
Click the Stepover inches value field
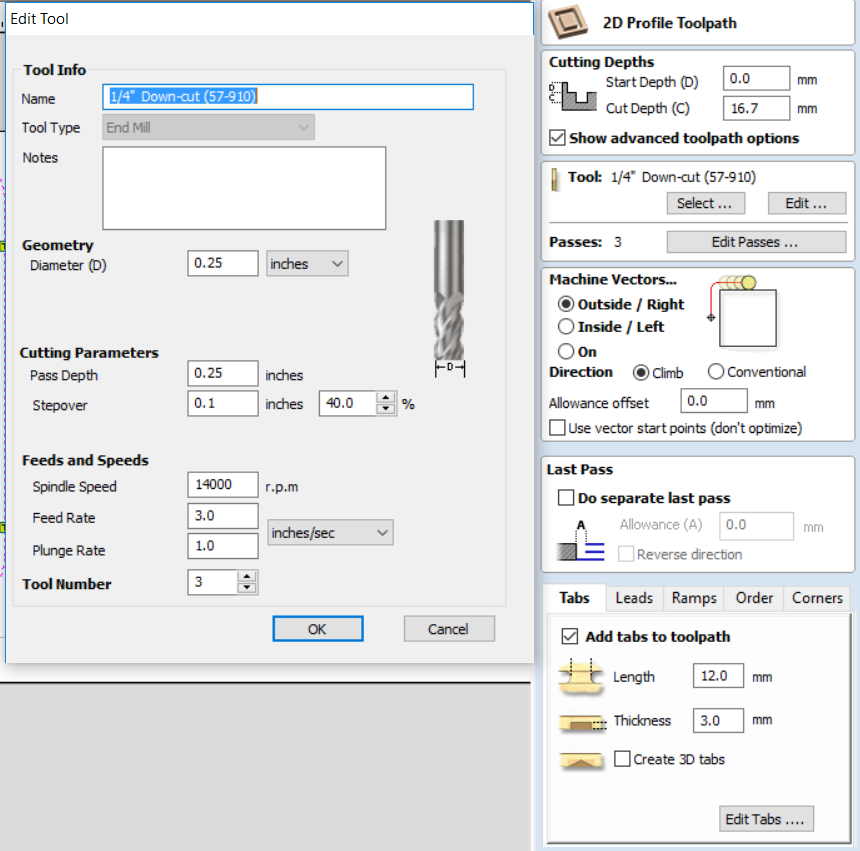(x=223, y=403)
